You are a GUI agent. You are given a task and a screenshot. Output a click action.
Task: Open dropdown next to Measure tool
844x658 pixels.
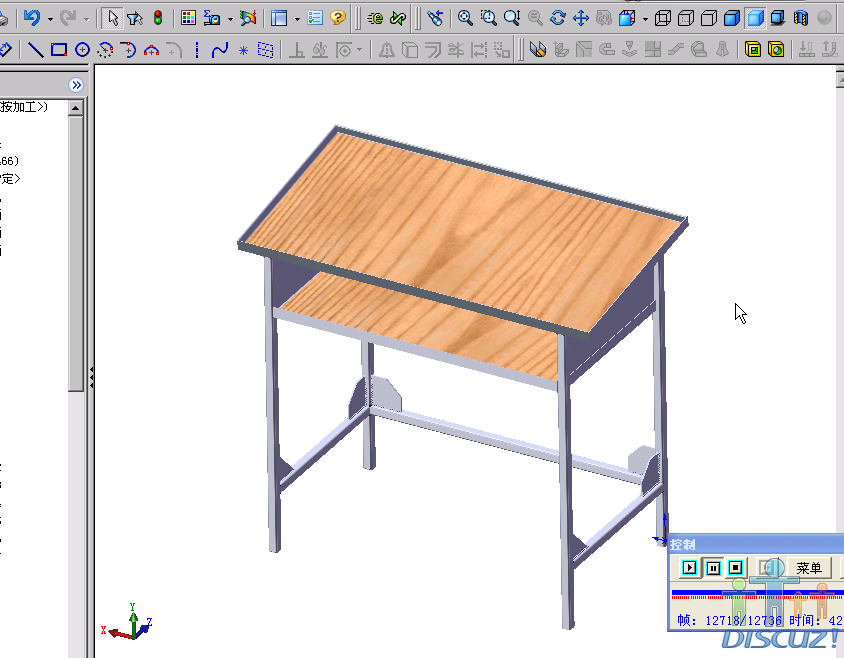(x=230, y=19)
